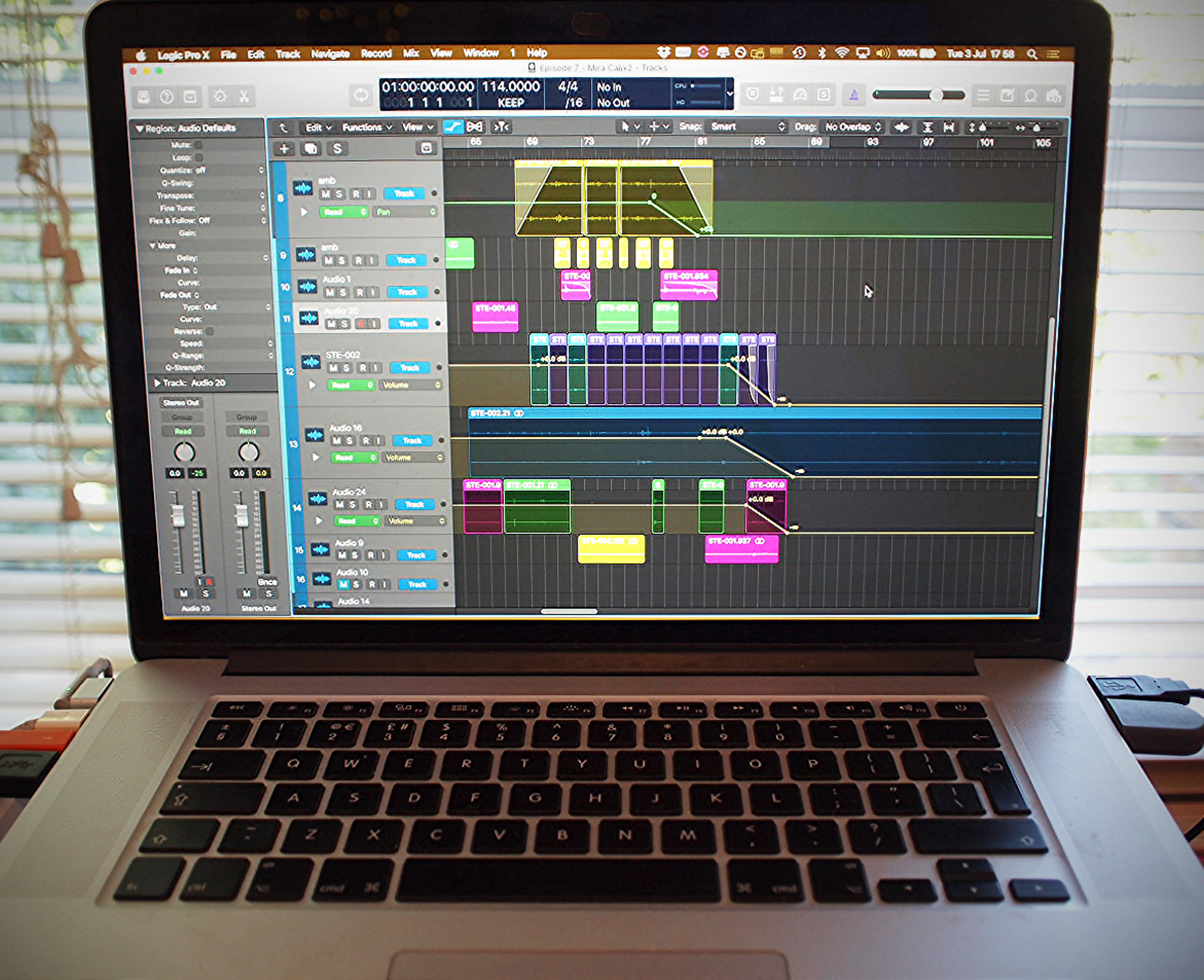Toggle the Loop checkbox in Region inspector
1204x980 pixels.
tap(199, 158)
